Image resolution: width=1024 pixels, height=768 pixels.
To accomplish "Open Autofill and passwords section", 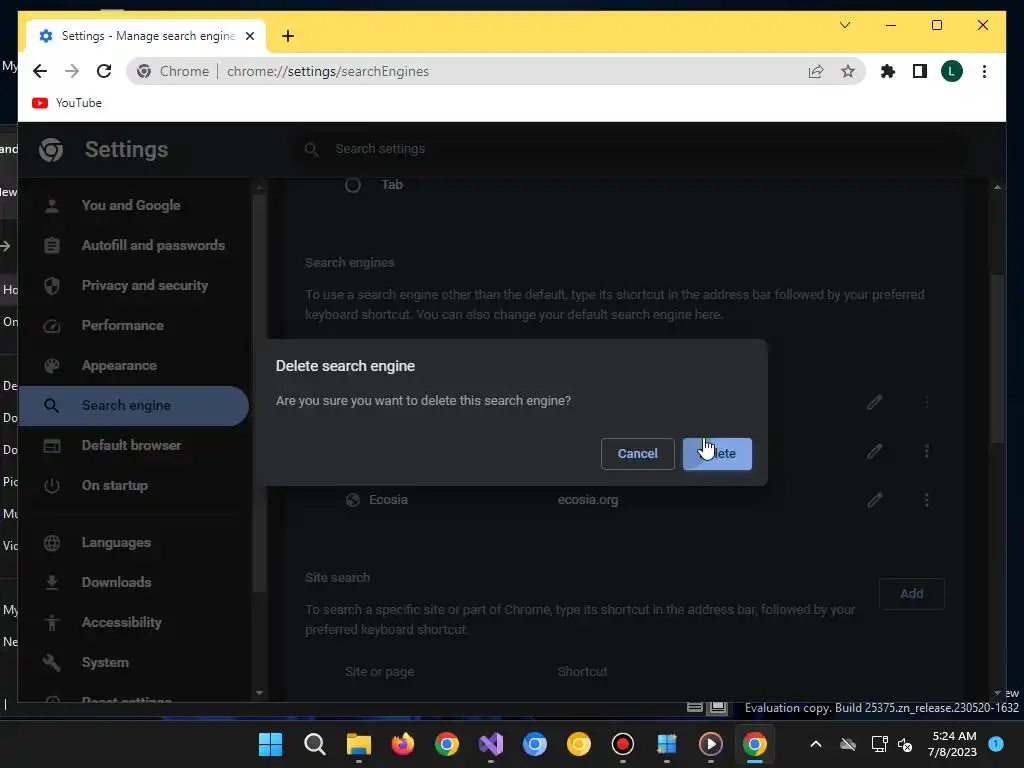I will (x=153, y=246).
